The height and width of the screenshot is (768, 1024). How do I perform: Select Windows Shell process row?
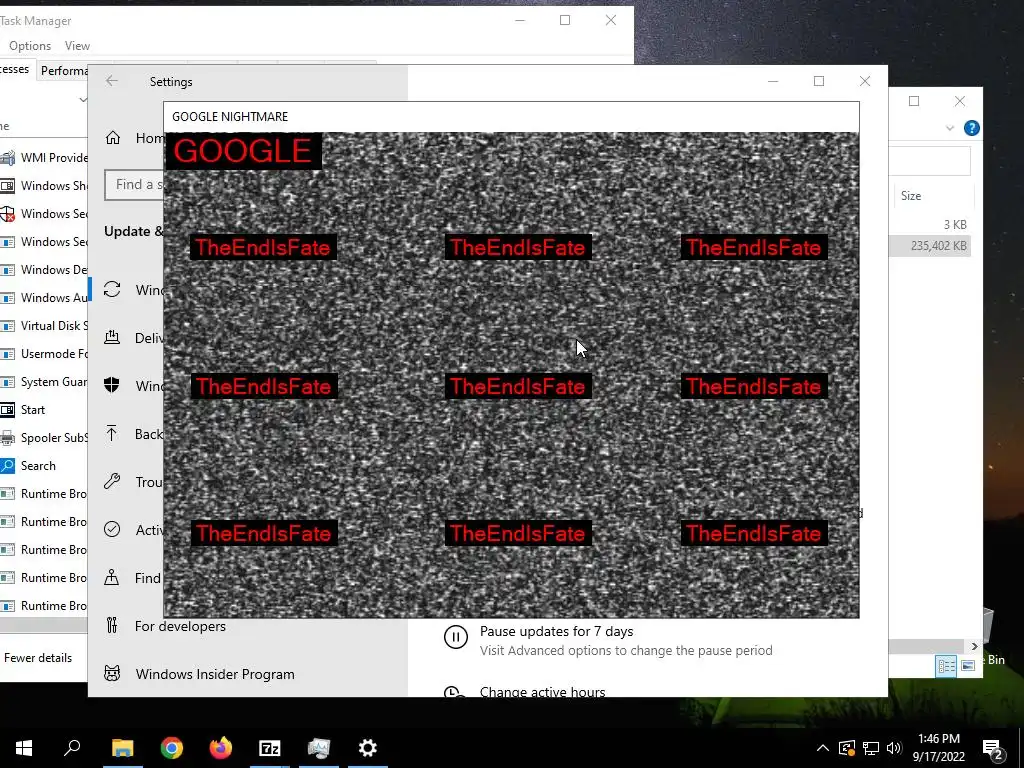point(43,185)
